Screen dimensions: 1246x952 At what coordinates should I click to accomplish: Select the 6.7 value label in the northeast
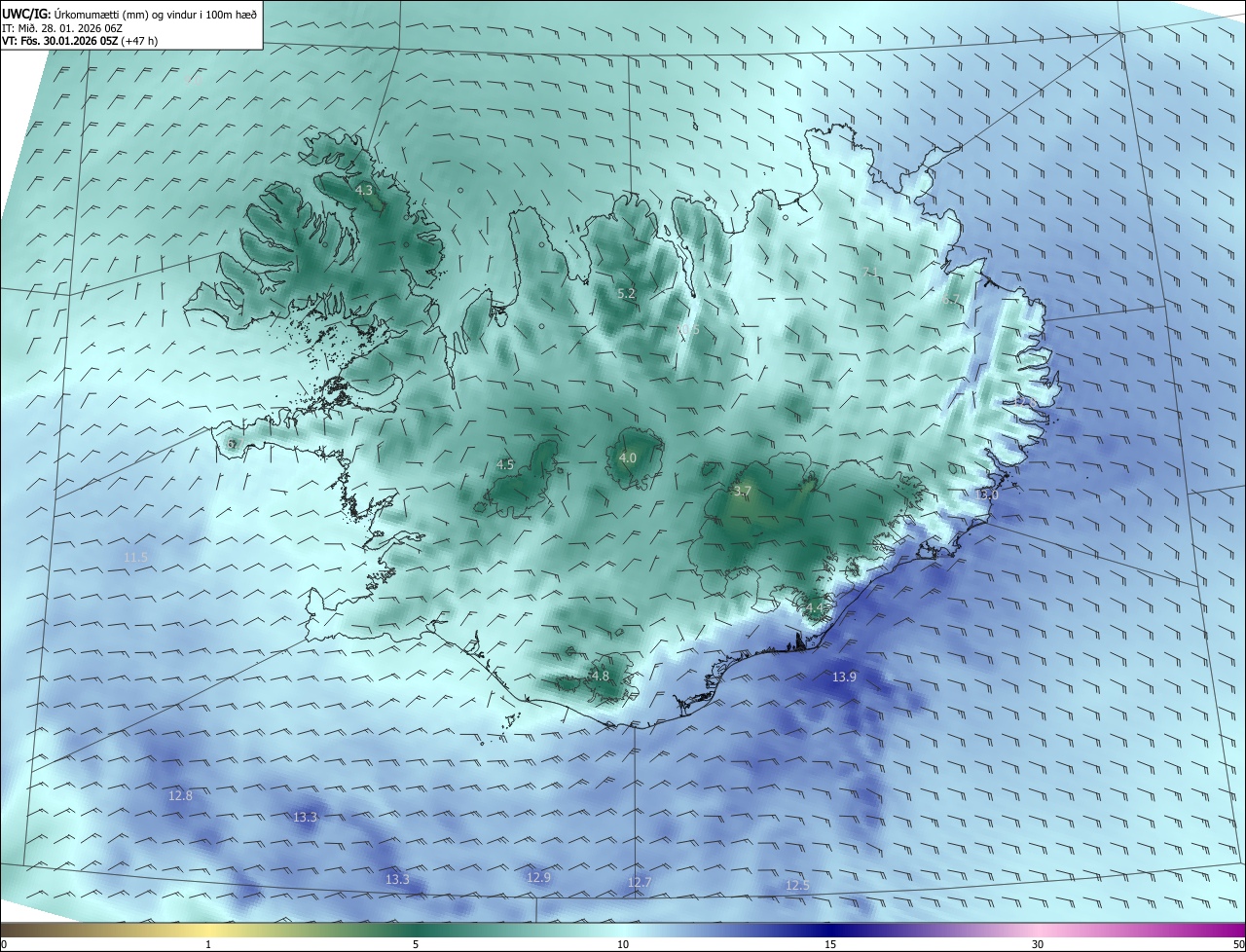(x=951, y=300)
